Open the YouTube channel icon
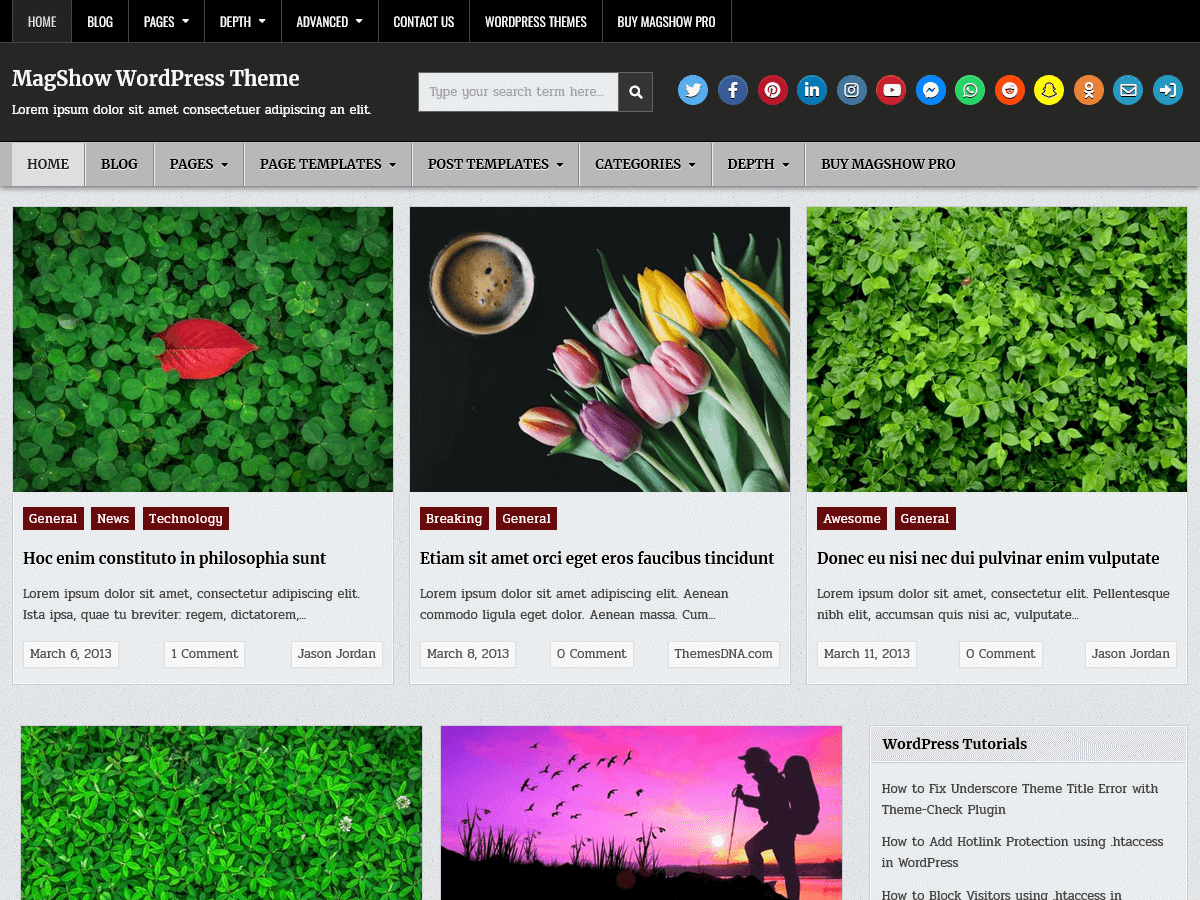 point(890,90)
